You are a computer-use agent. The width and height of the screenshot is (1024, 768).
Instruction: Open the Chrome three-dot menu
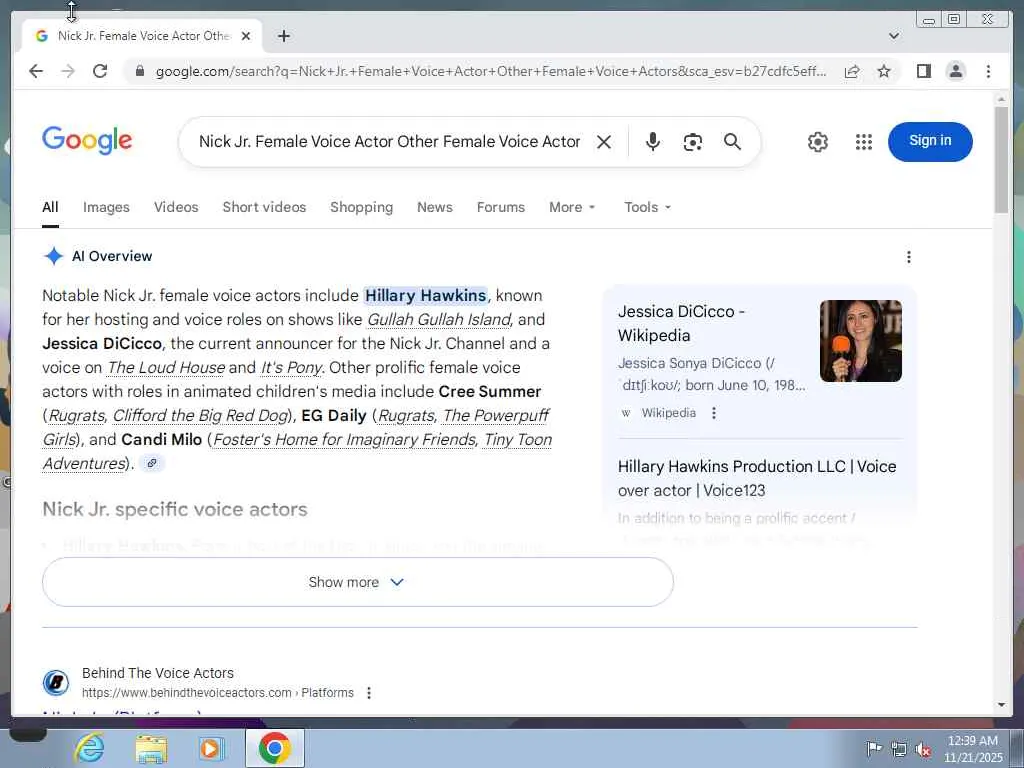[988, 71]
